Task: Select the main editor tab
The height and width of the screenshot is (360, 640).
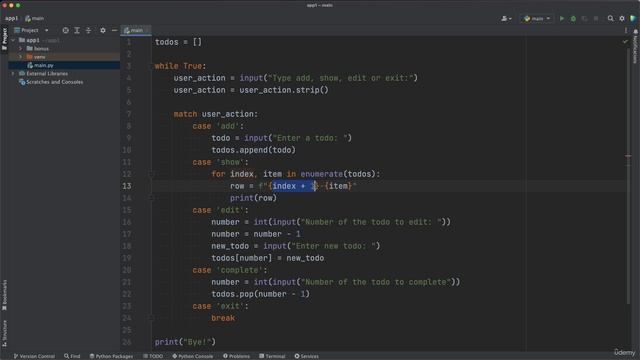Action: (x=136, y=30)
